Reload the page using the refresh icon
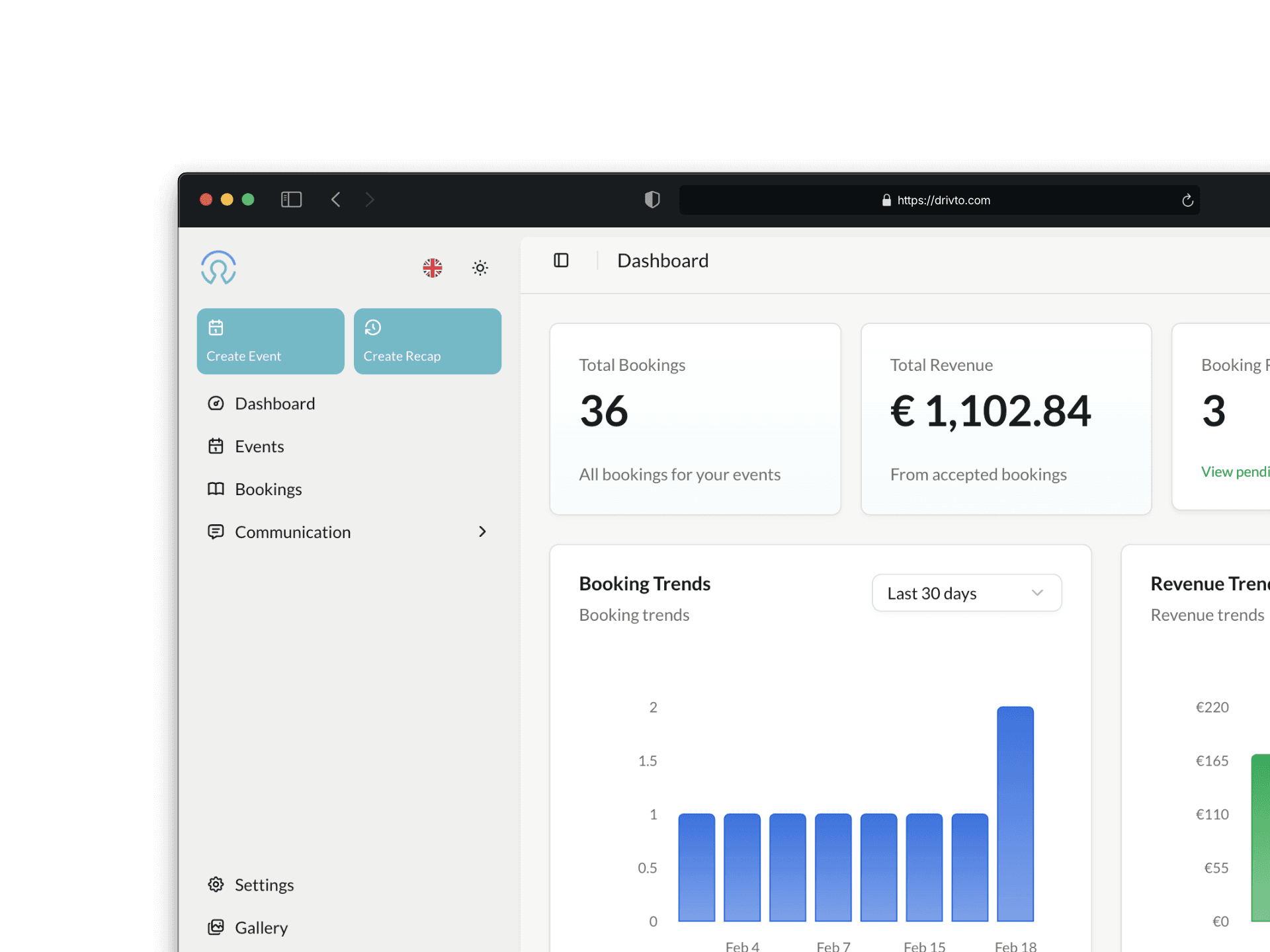This screenshot has height=952, width=1270. coord(1187,200)
